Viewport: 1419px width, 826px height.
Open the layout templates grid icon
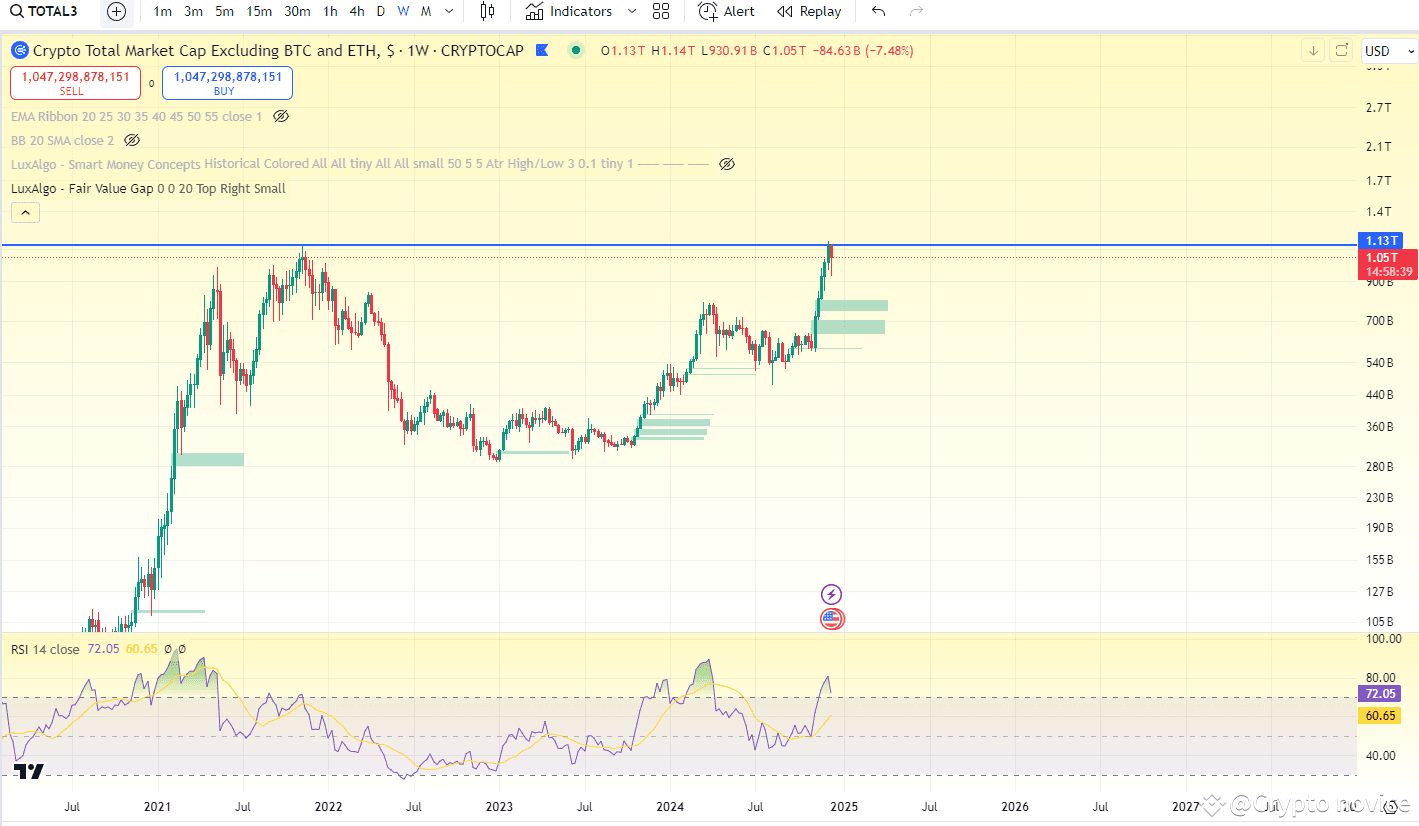[661, 11]
